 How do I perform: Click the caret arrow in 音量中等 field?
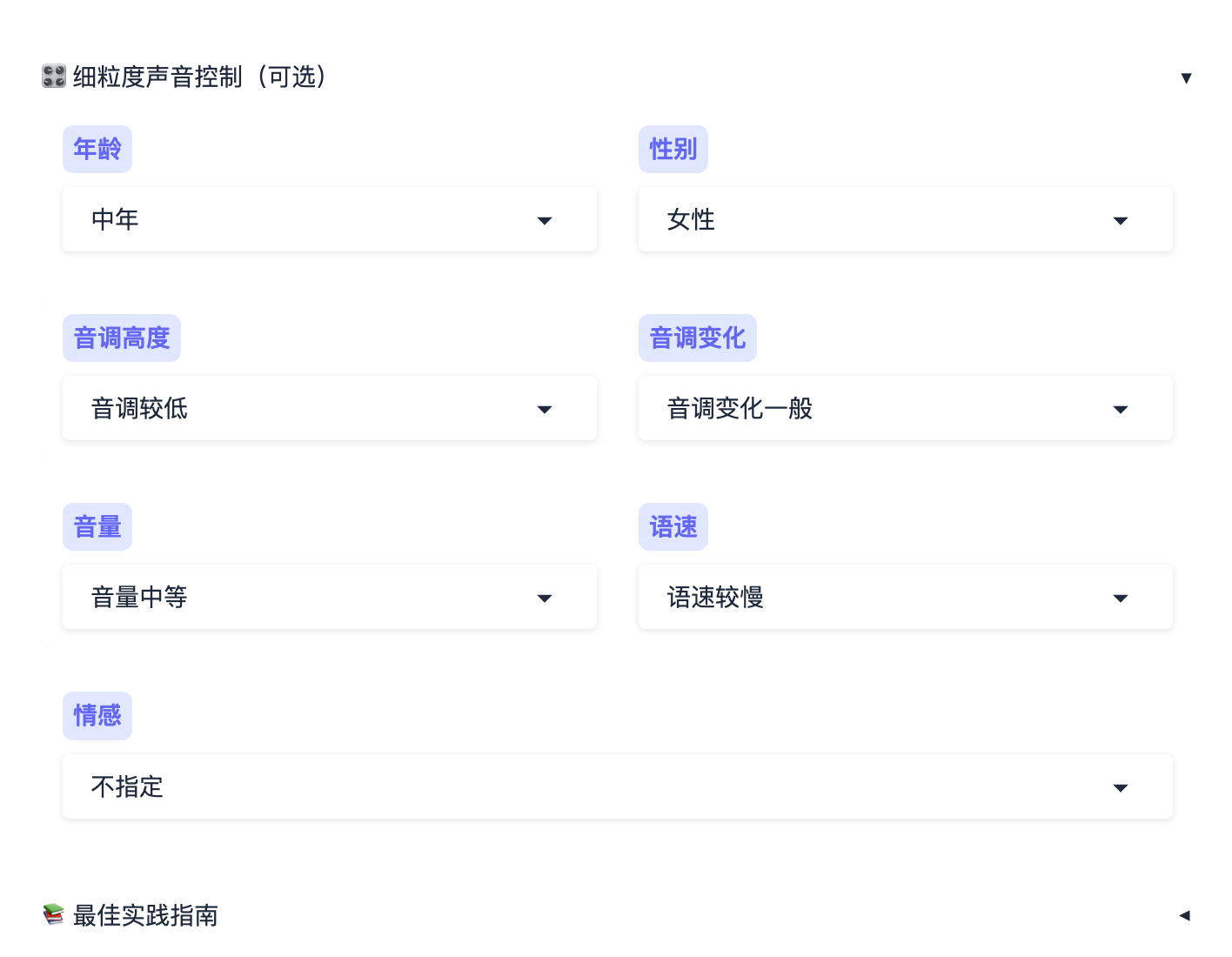coord(545,599)
